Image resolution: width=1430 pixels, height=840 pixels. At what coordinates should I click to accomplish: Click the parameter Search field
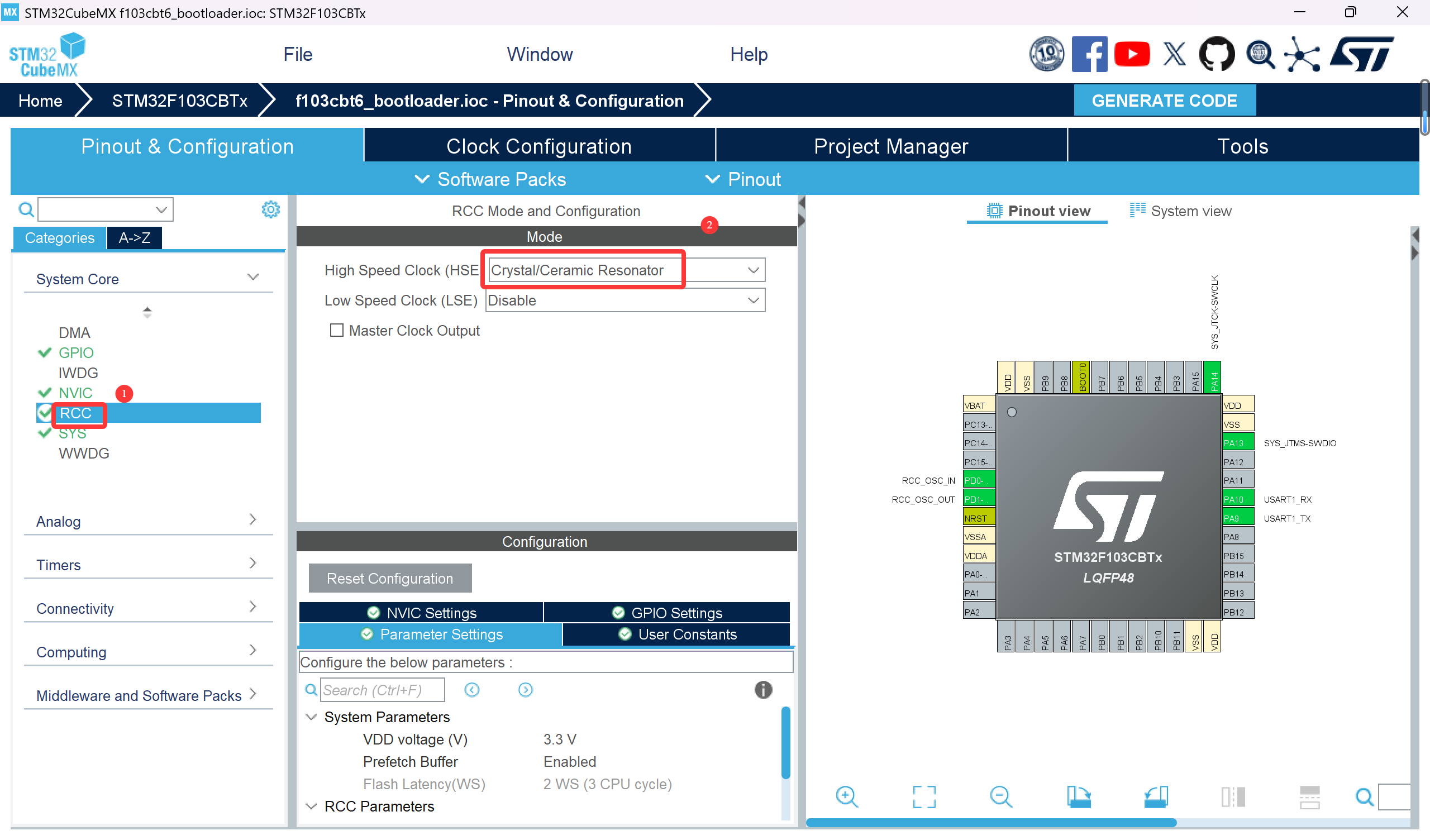(x=383, y=689)
